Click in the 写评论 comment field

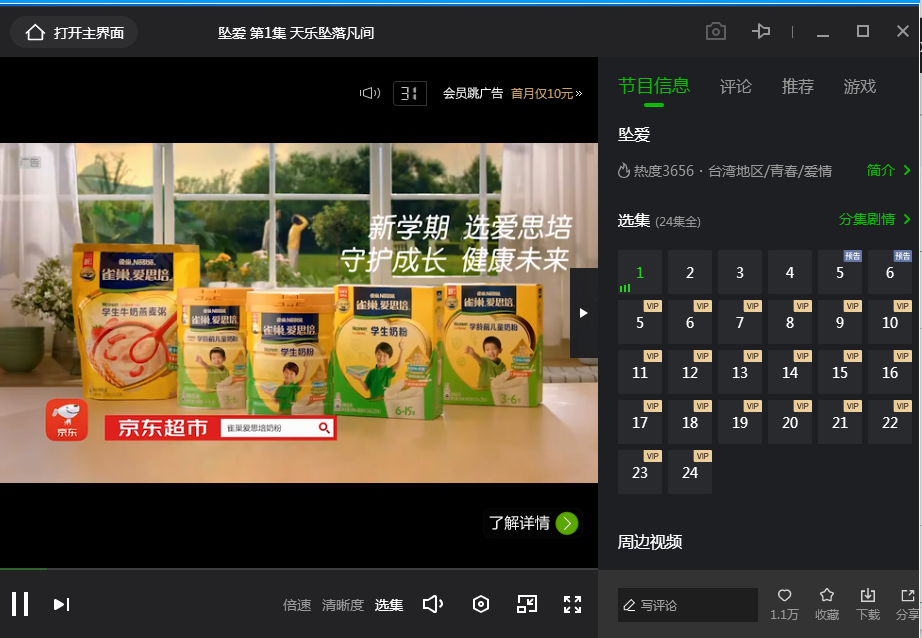tap(687, 605)
